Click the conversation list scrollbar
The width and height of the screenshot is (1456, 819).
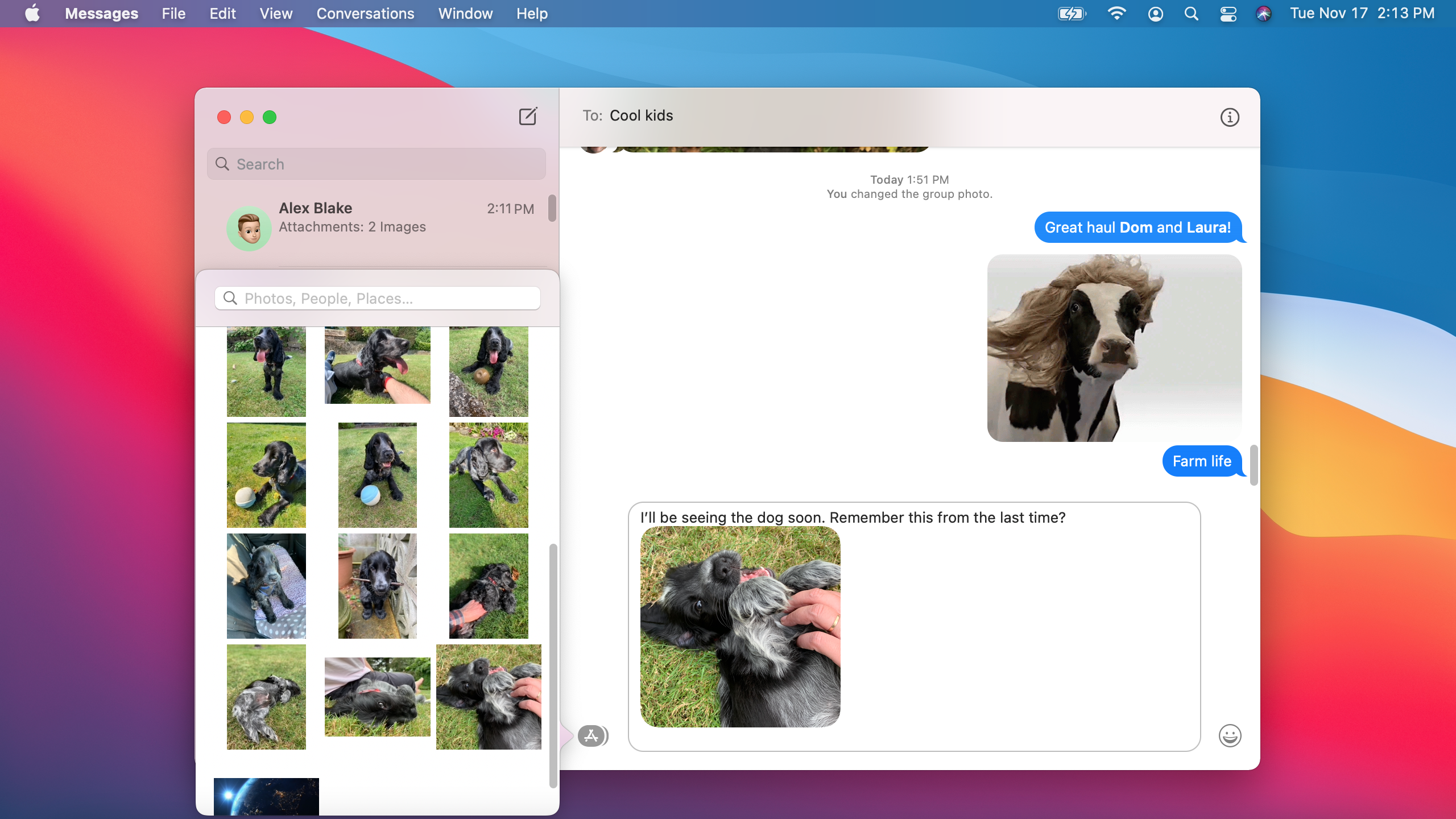point(552,208)
